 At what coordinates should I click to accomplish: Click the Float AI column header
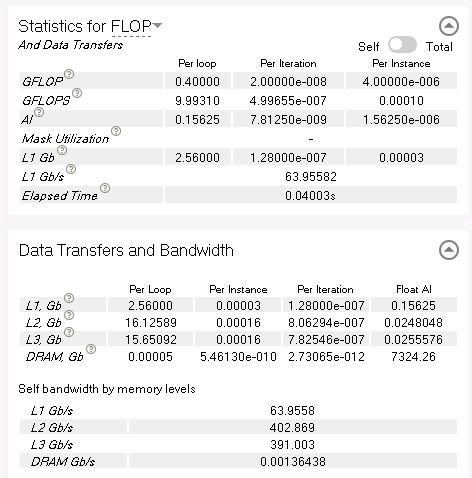414,289
